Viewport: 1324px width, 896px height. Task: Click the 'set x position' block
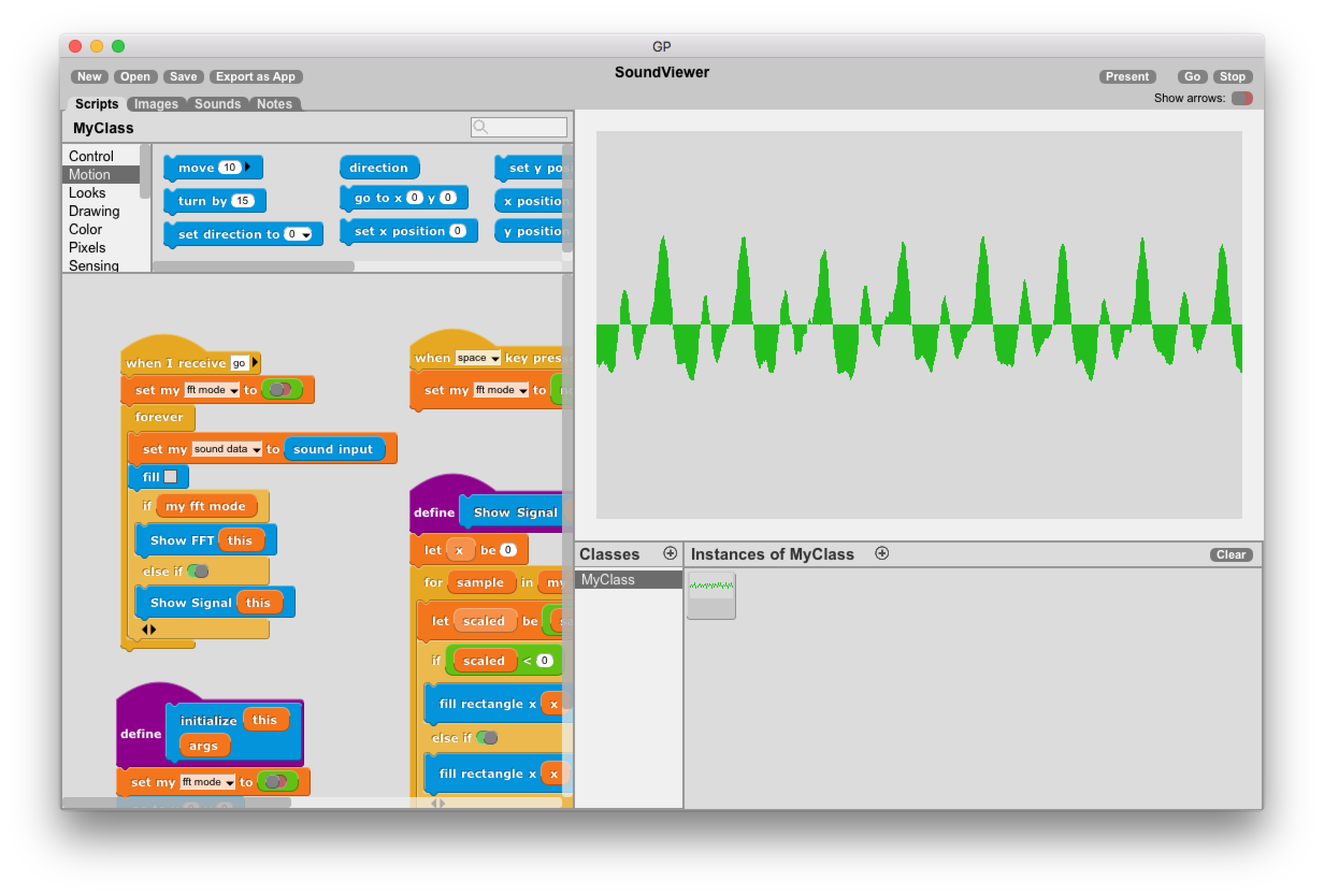408,232
